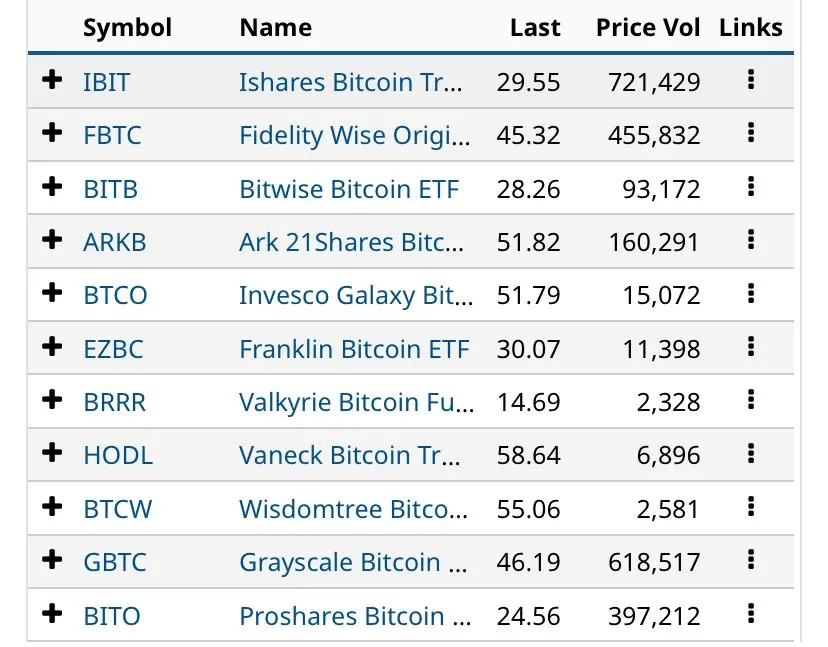This screenshot has width=828, height=647.
Task: Sort by the Price Vol column header
Action: [647, 28]
